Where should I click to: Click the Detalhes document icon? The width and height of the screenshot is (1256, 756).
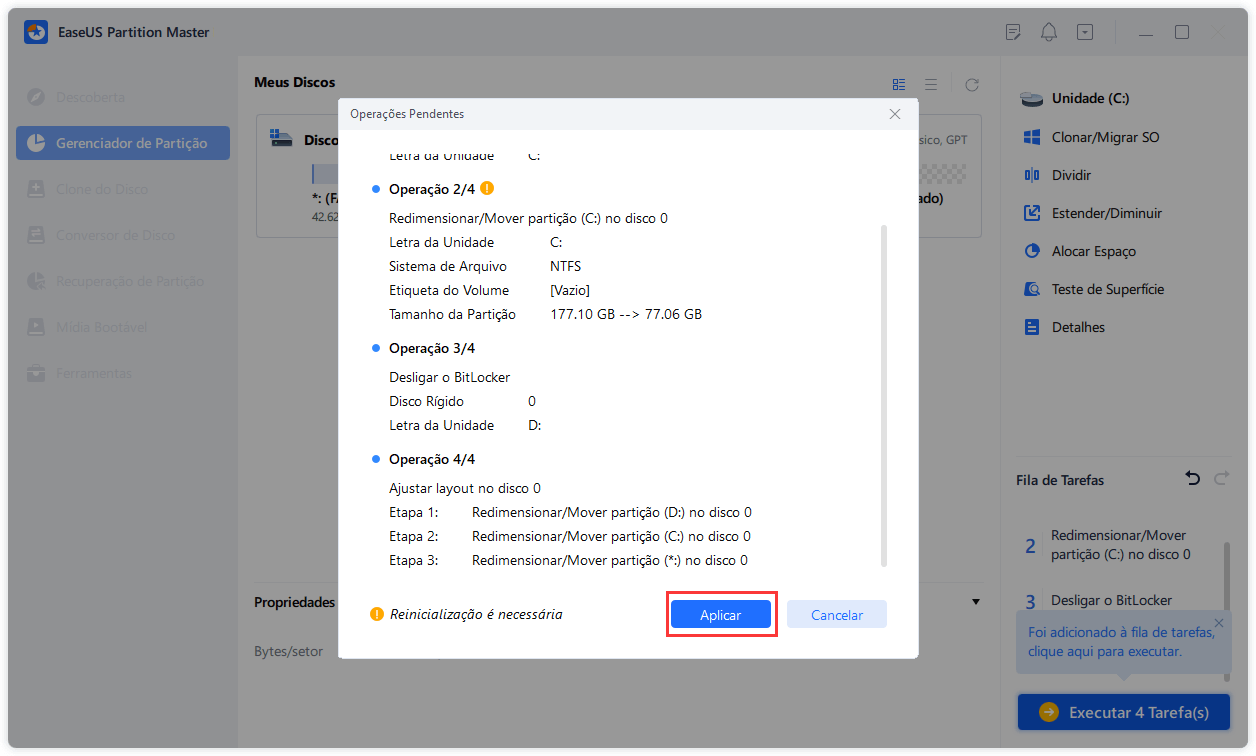(1033, 327)
